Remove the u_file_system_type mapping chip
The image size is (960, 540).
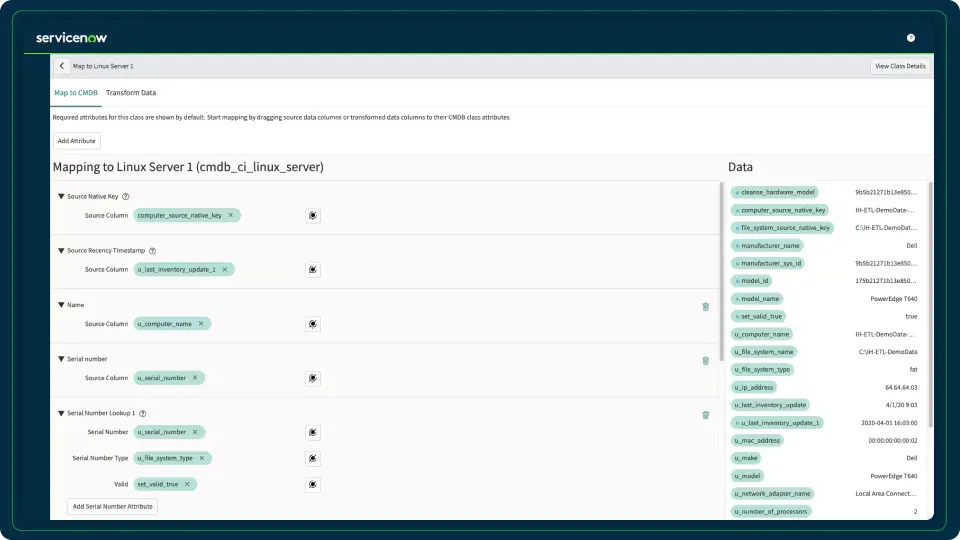pyautogui.click(x=202, y=458)
